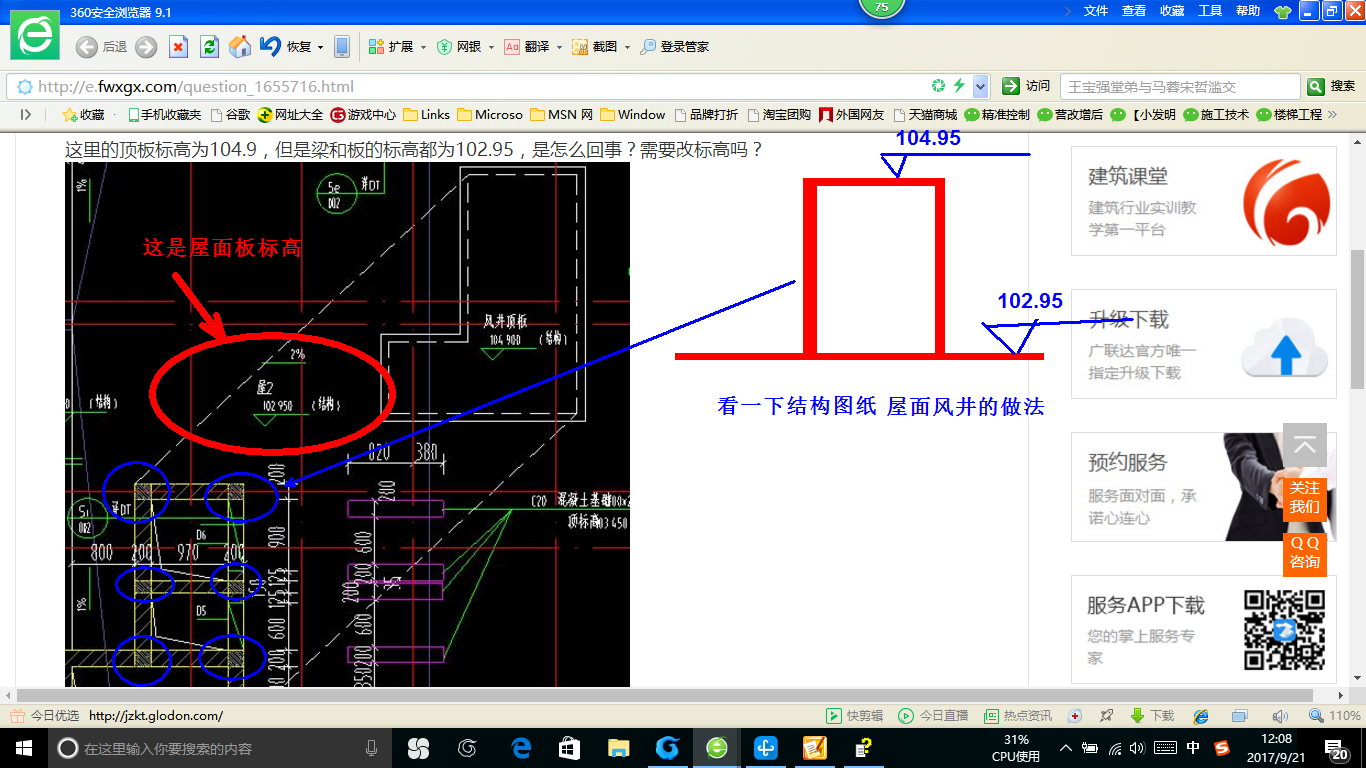Click 快剪辑 in the status bar
The width and height of the screenshot is (1366, 768).
(x=854, y=716)
